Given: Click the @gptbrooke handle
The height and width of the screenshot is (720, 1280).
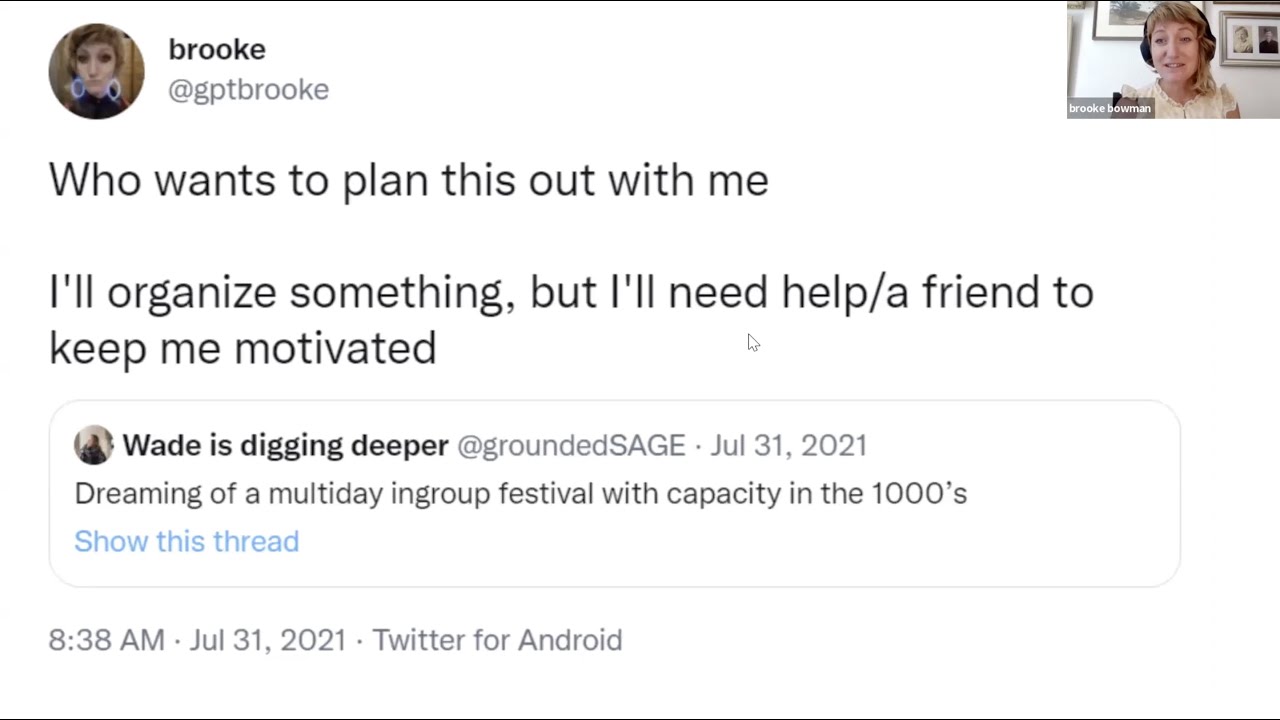Looking at the screenshot, I should tap(248, 89).
